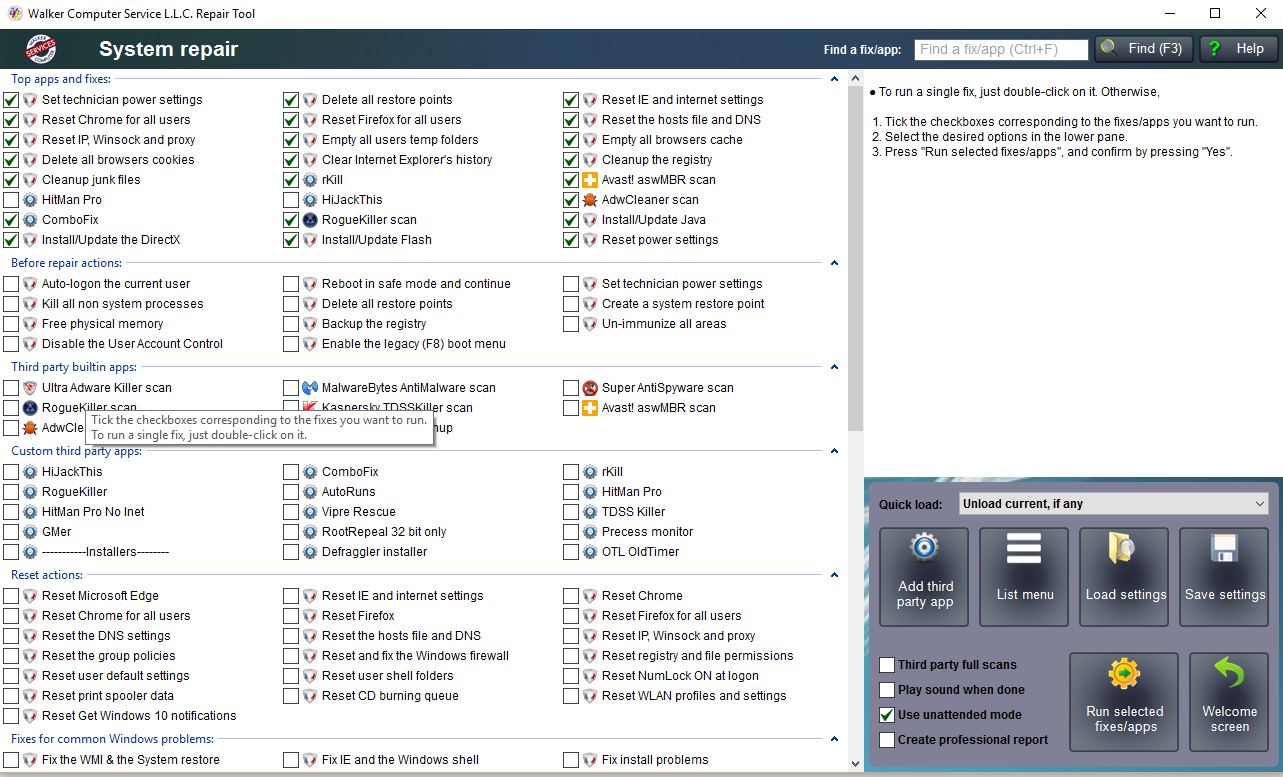Viewport: 1283px width, 777px height.
Task: Click the Avast! aswMBR scan orange icon in Top apps
Action: 590,180
